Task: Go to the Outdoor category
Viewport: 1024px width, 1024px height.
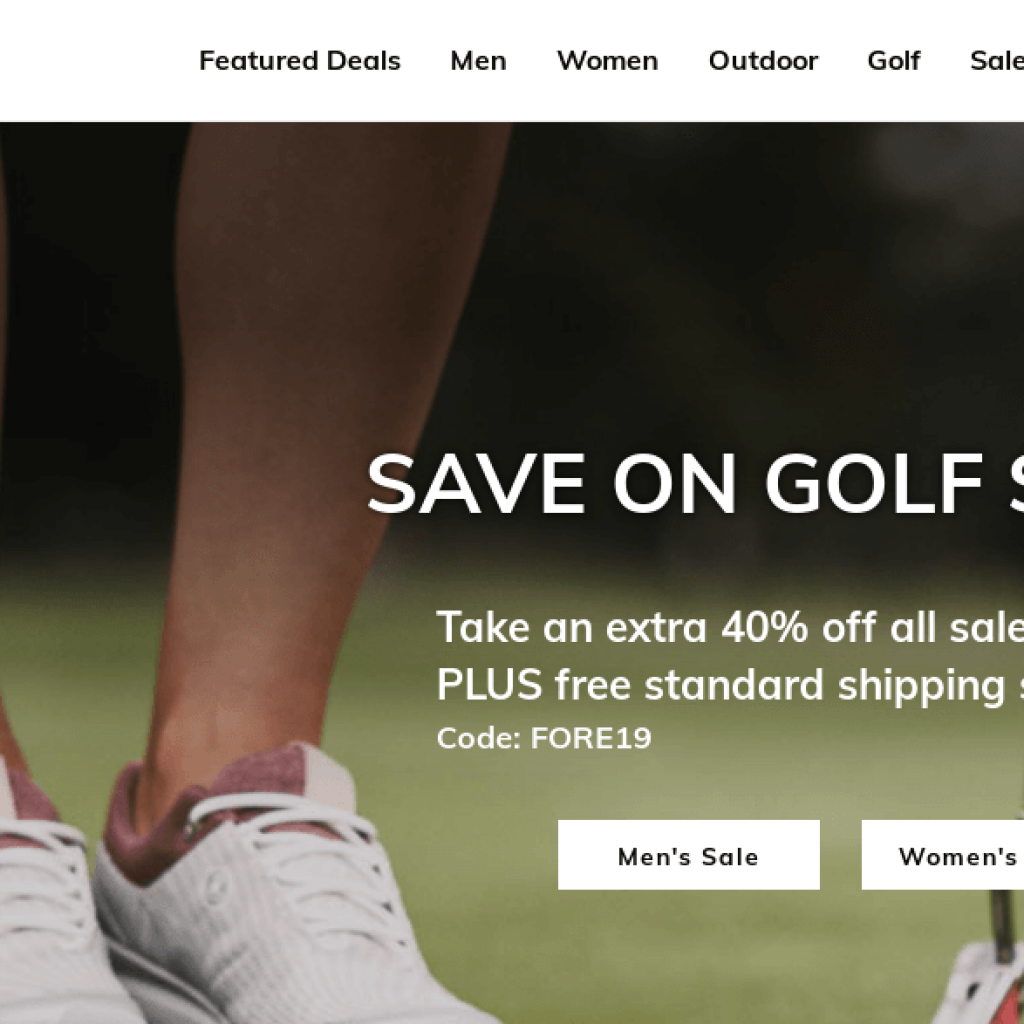Action: point(763,61)
